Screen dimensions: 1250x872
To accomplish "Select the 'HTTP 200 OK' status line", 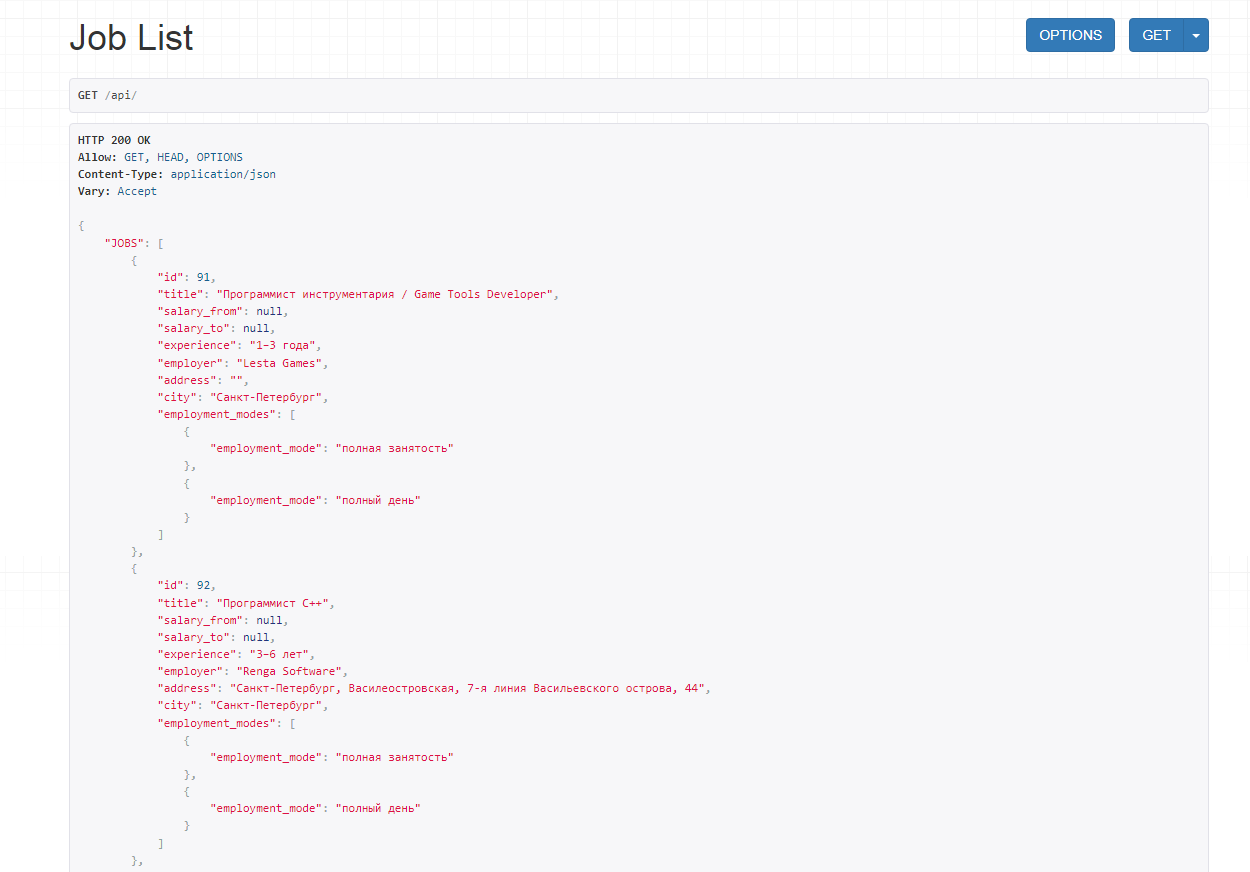I will coord(114,140).
